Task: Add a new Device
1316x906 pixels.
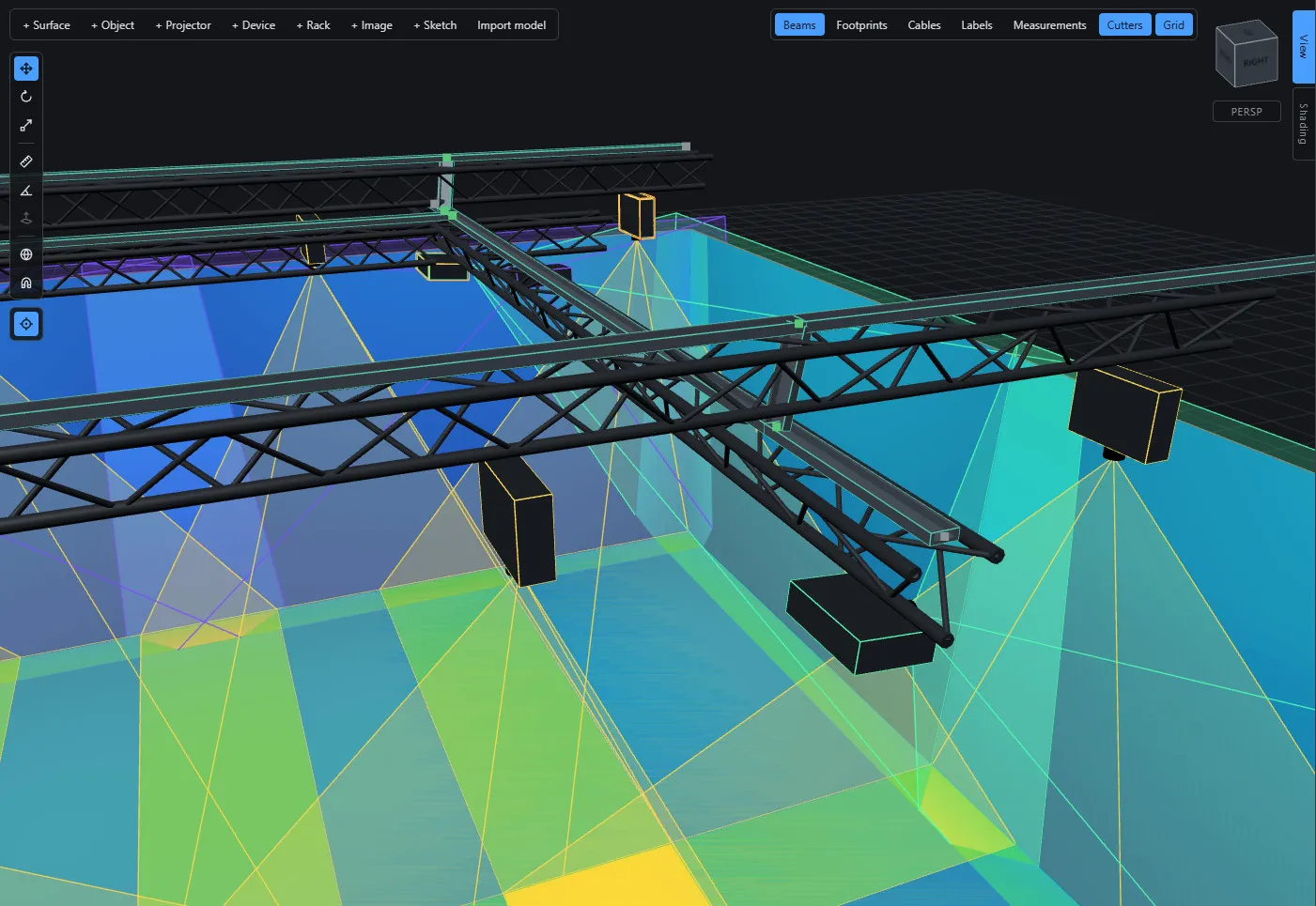Action: (x=254, y=25)
